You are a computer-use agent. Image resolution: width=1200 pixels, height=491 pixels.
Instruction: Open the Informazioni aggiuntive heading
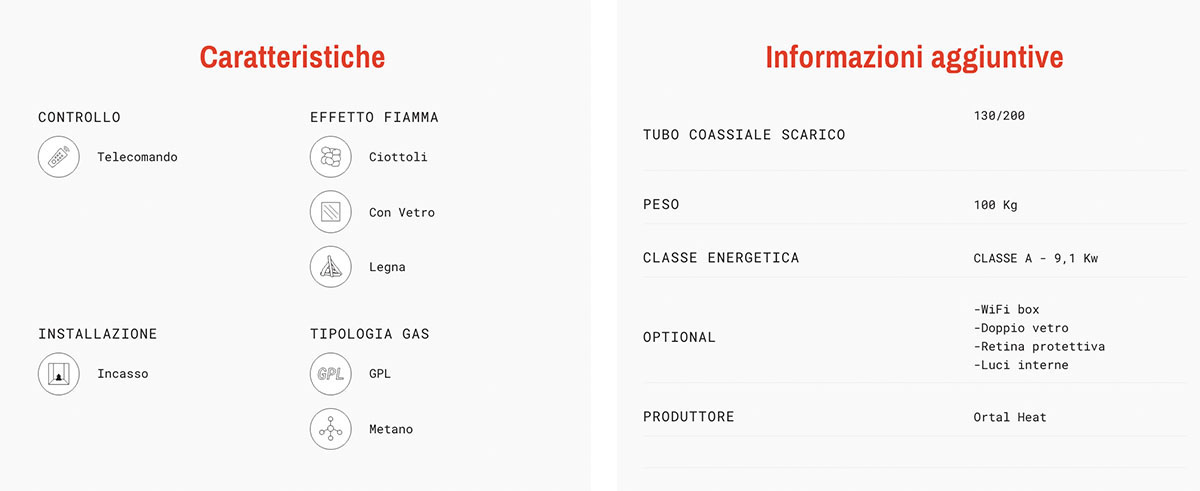(914, 57)
